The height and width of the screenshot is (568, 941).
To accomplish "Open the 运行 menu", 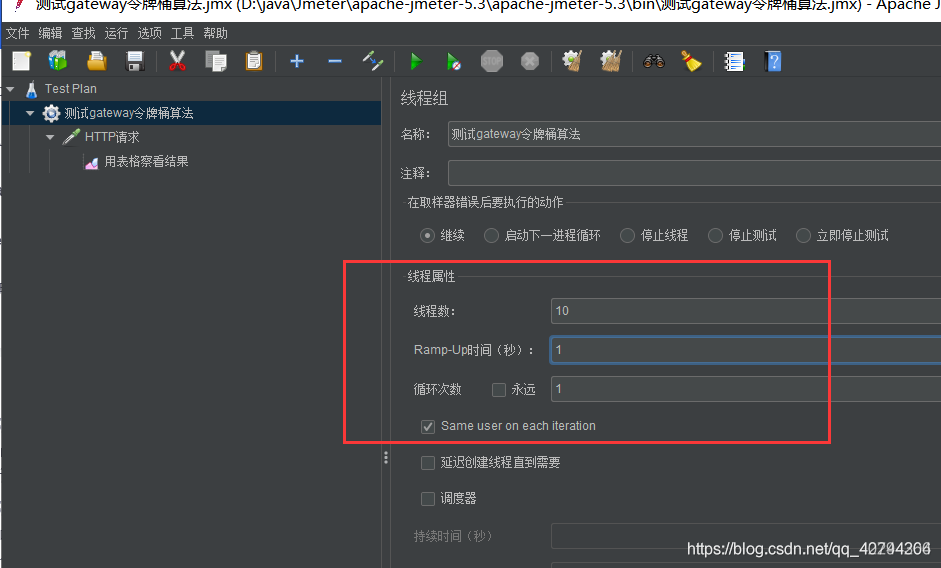I will click(x=116, y=33).
